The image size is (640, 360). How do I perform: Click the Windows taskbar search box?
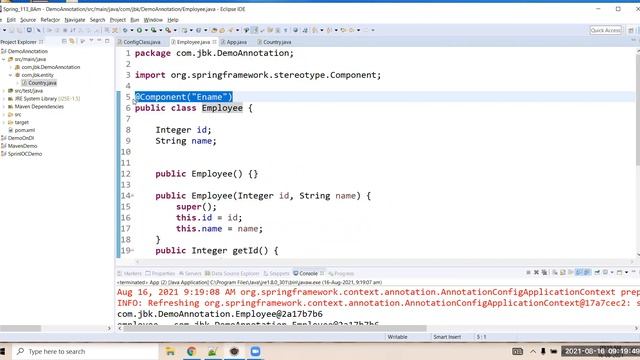85,351
